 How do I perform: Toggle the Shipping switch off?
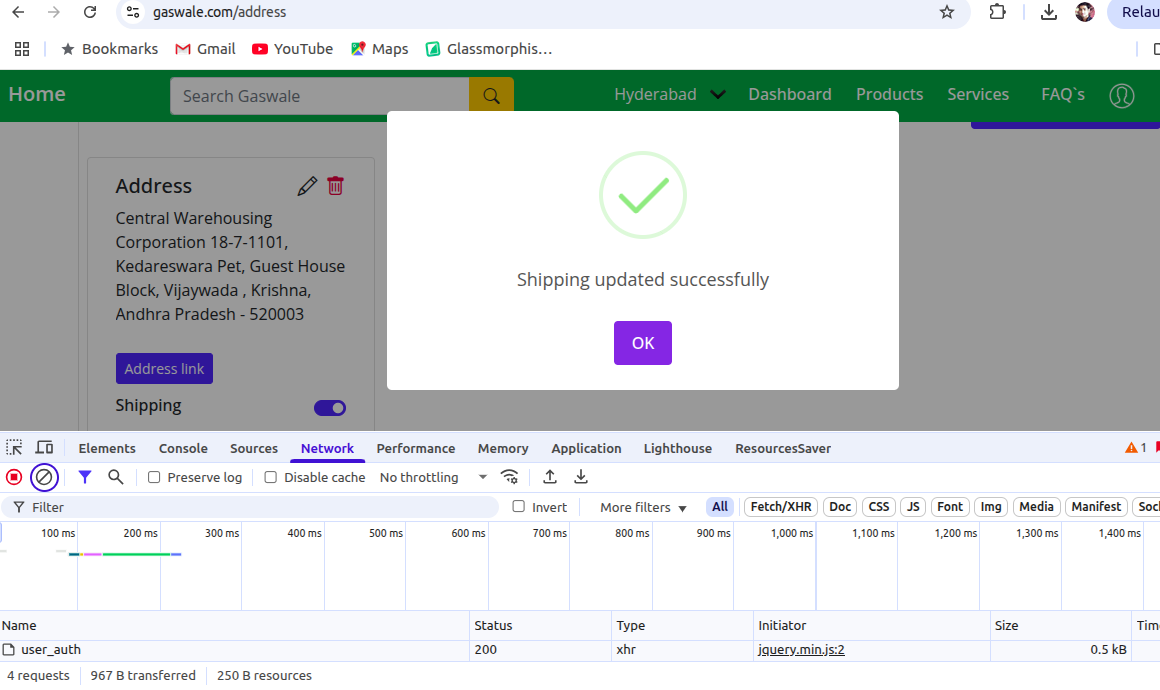pyautogui.click(x=330, y=408)
